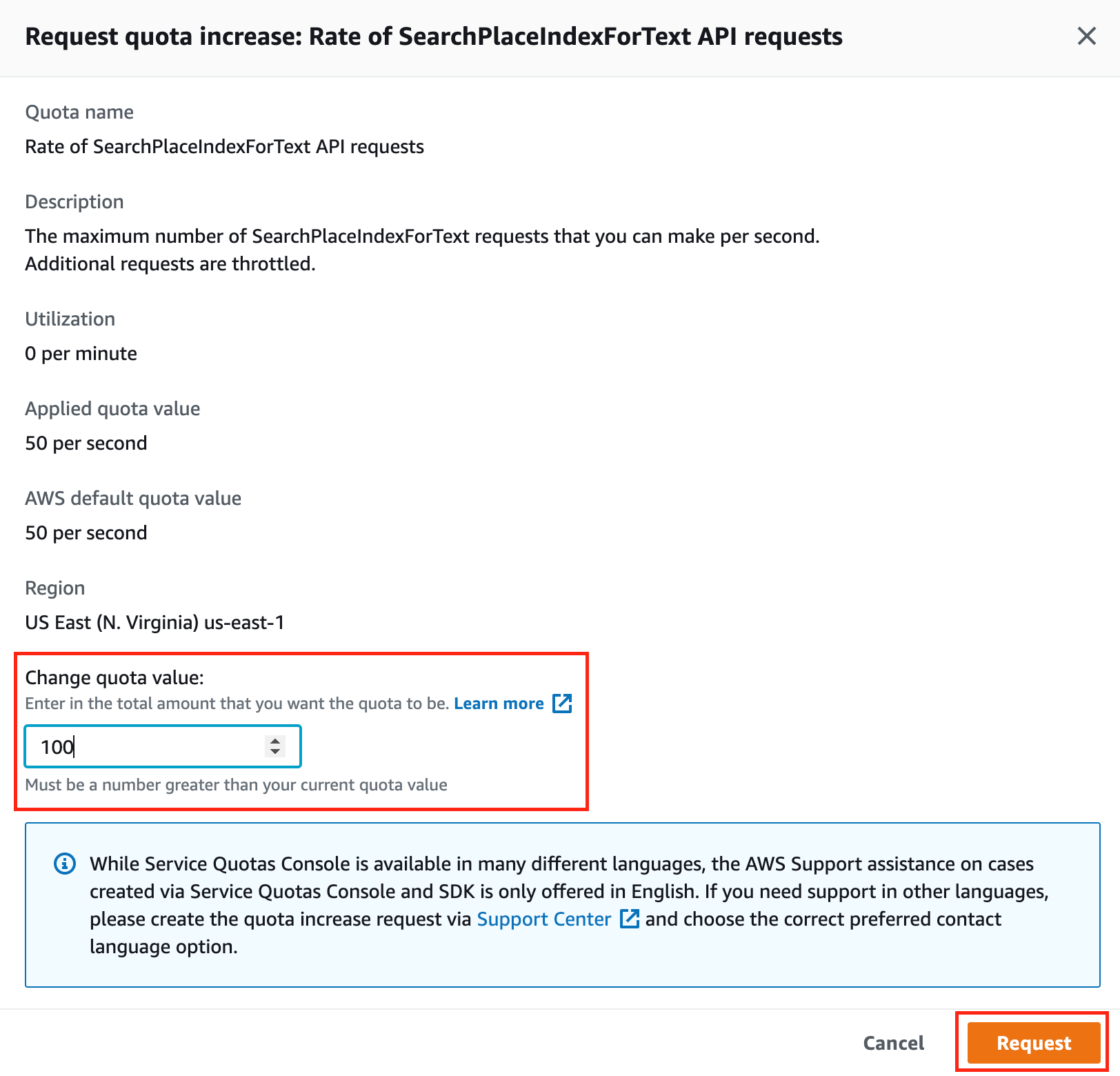Click the Change quota value heading
Screen dimensions: 1120x1076
[x=114, y=677]
